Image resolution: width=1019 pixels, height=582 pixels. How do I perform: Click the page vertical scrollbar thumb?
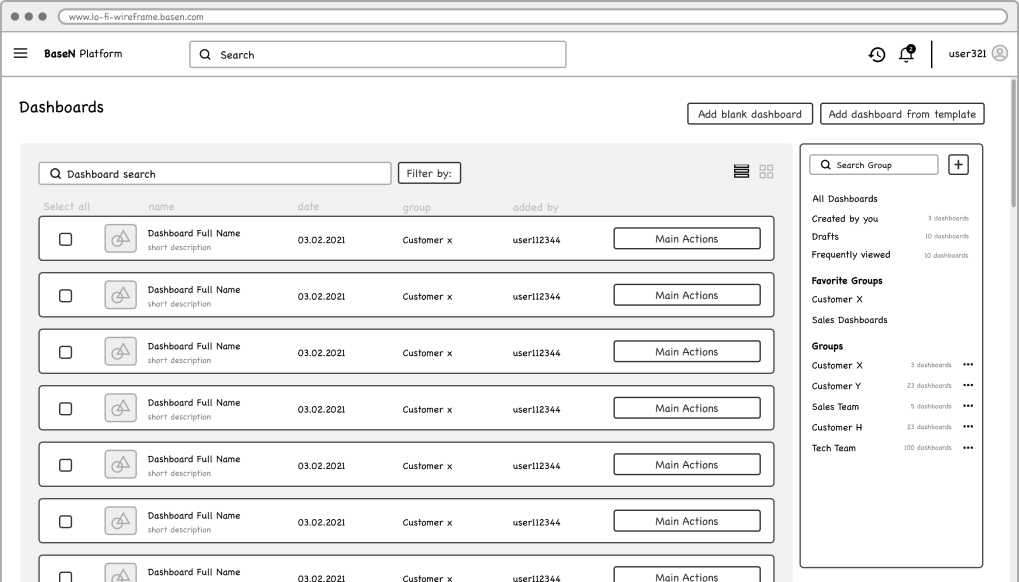tap(1014, 143)
